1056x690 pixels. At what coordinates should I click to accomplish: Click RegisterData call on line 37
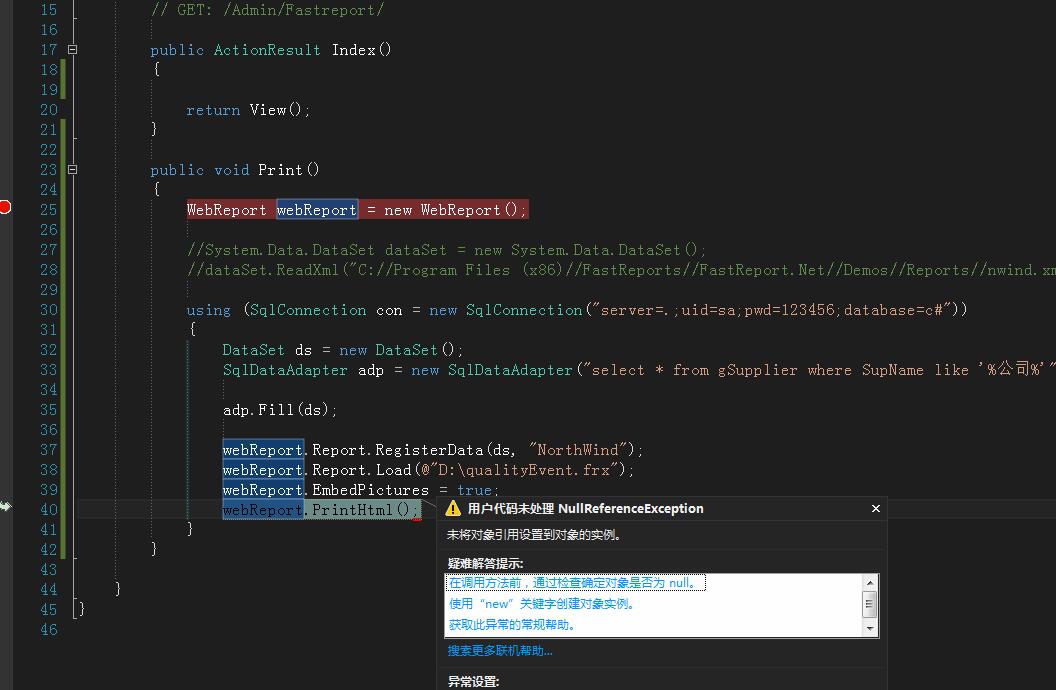[x=433, y=450]
